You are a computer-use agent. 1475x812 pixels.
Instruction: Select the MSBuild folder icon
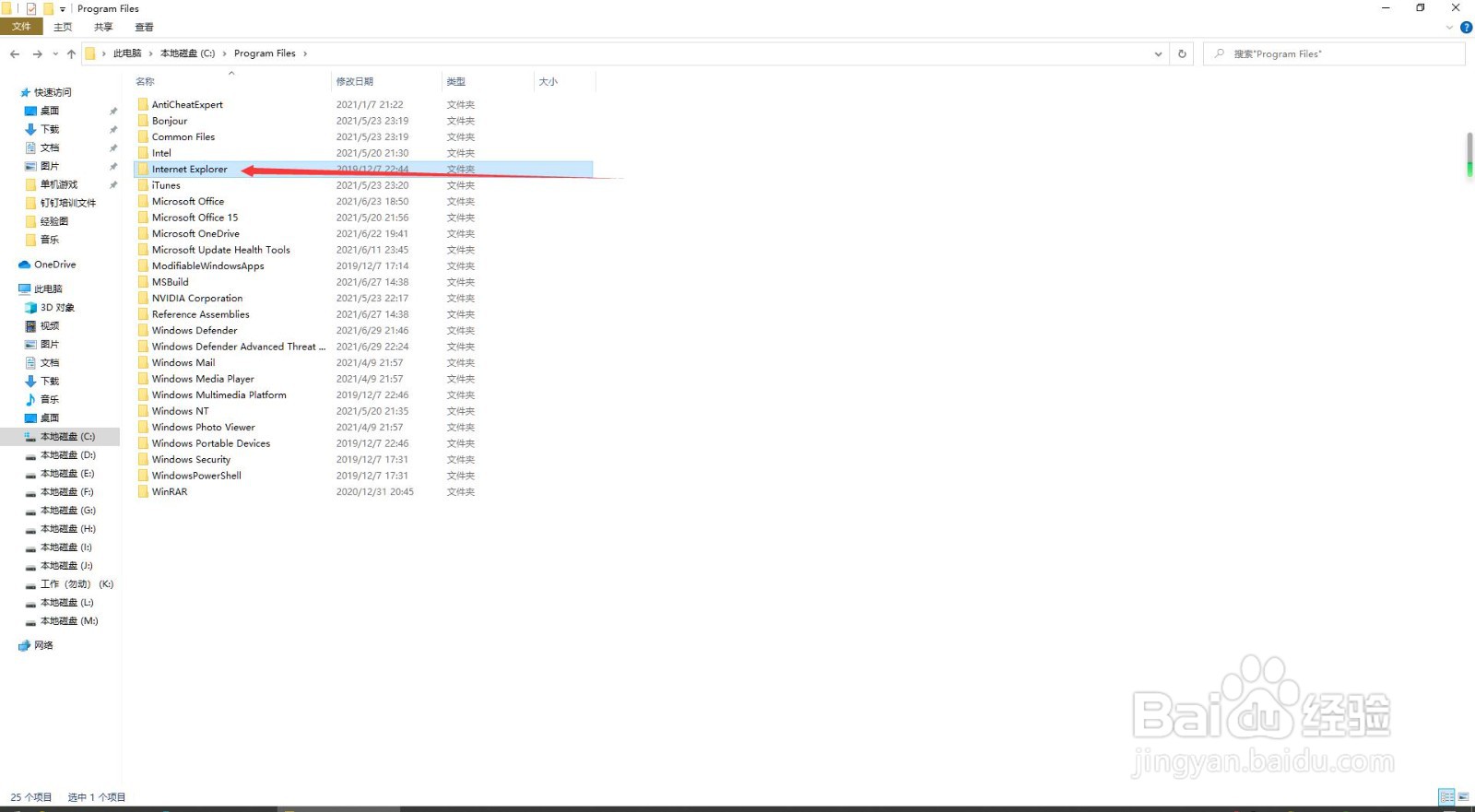tap(143, 282)
